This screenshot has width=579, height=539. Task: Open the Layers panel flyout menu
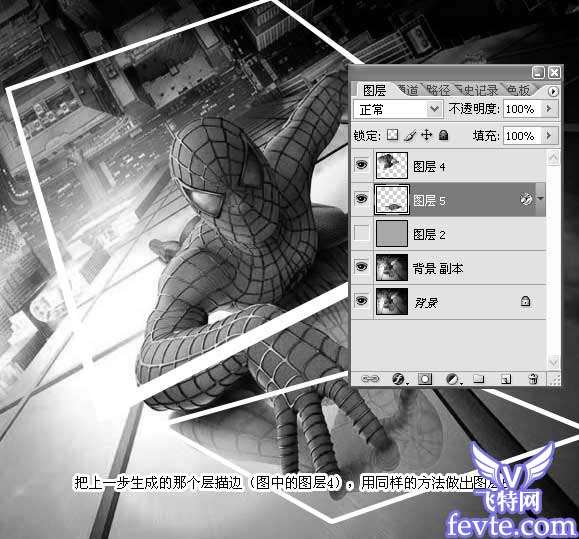point(553,91)
